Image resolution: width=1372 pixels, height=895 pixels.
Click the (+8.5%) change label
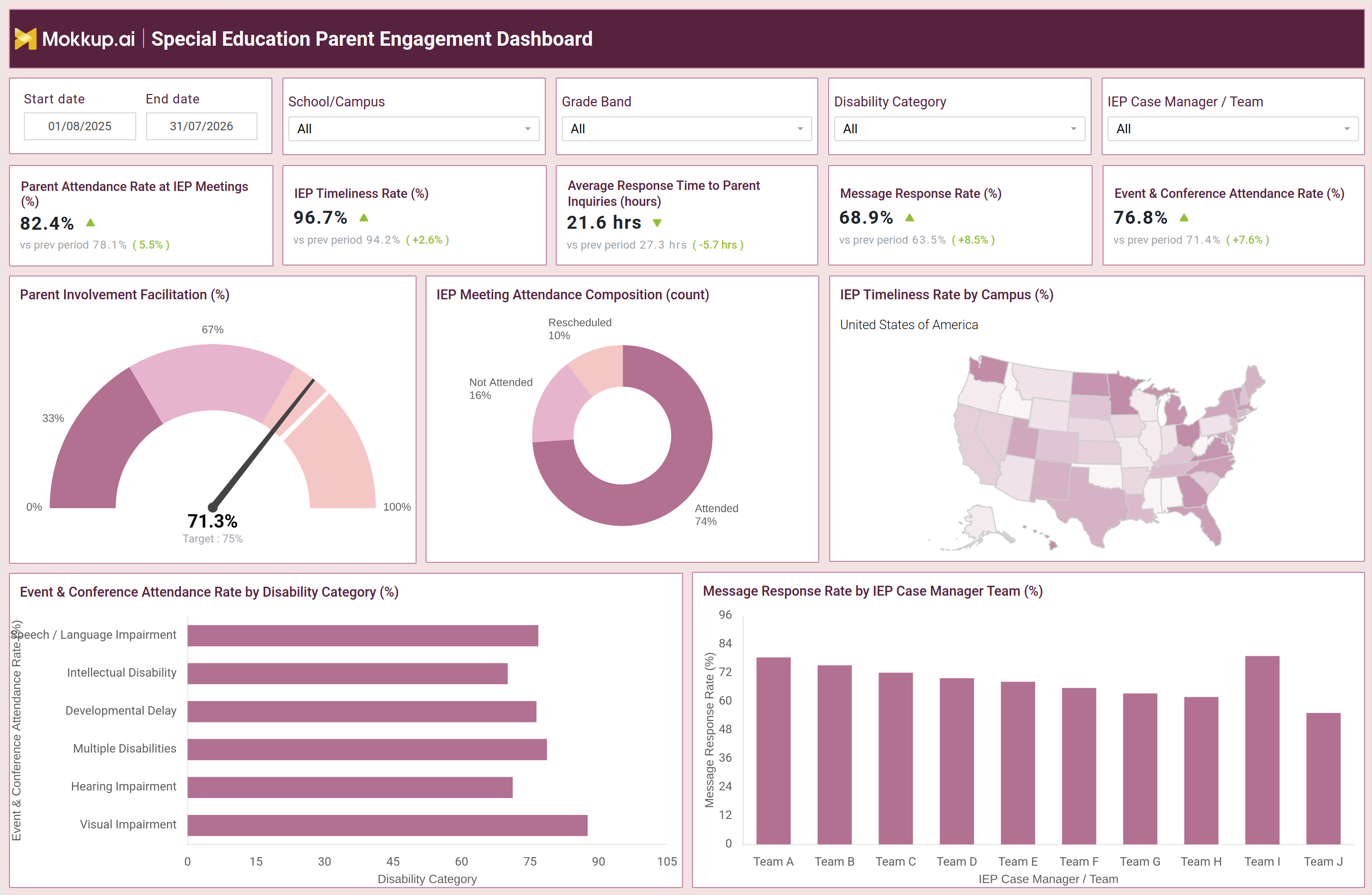coord(974,240)
